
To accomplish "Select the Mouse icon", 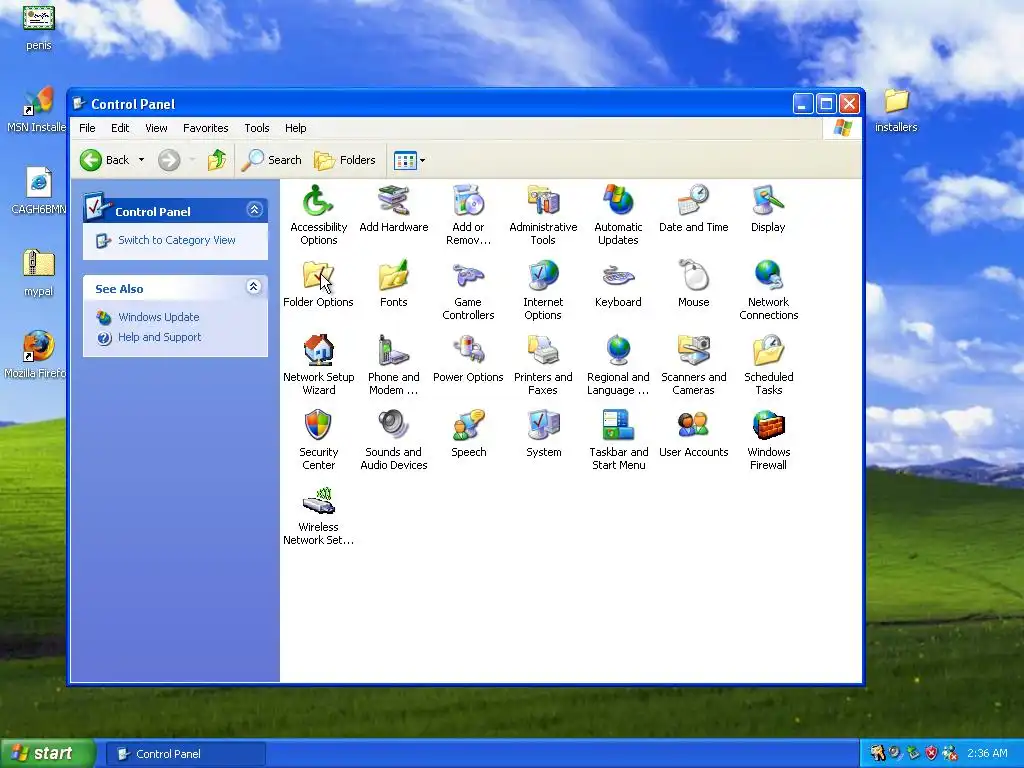I will tap(693, 284).
